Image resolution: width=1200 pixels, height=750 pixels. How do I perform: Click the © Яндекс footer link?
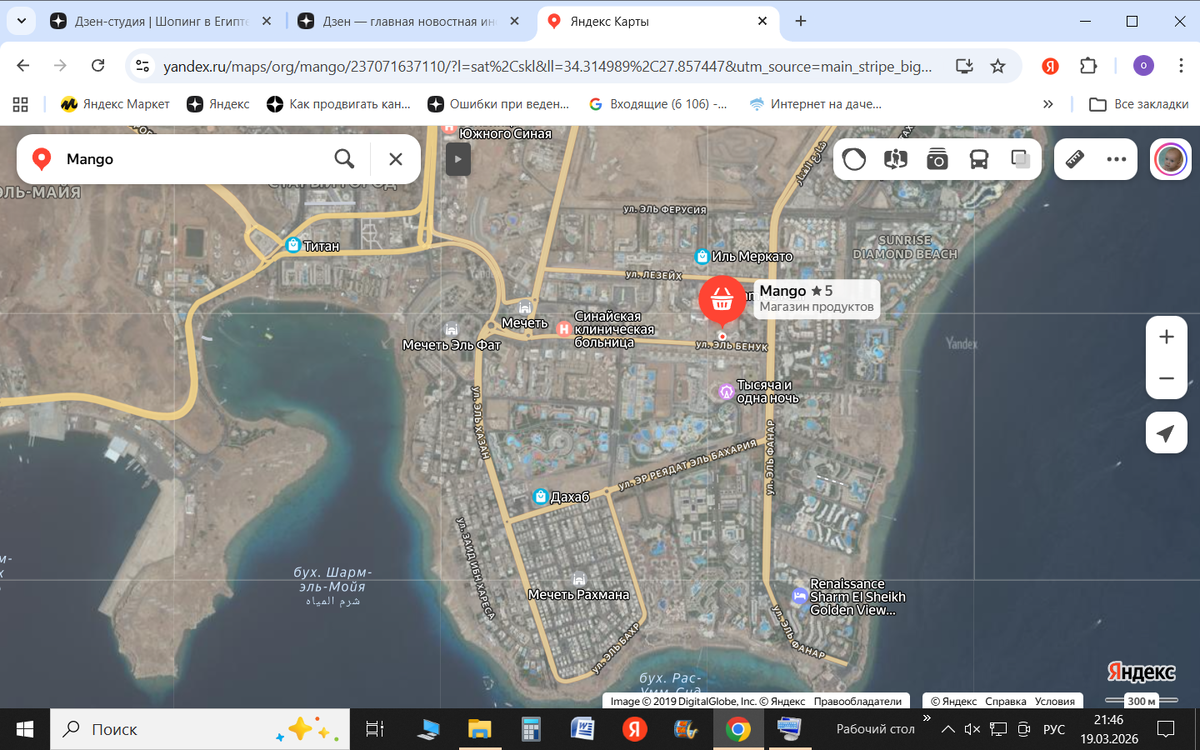point(953,701)
